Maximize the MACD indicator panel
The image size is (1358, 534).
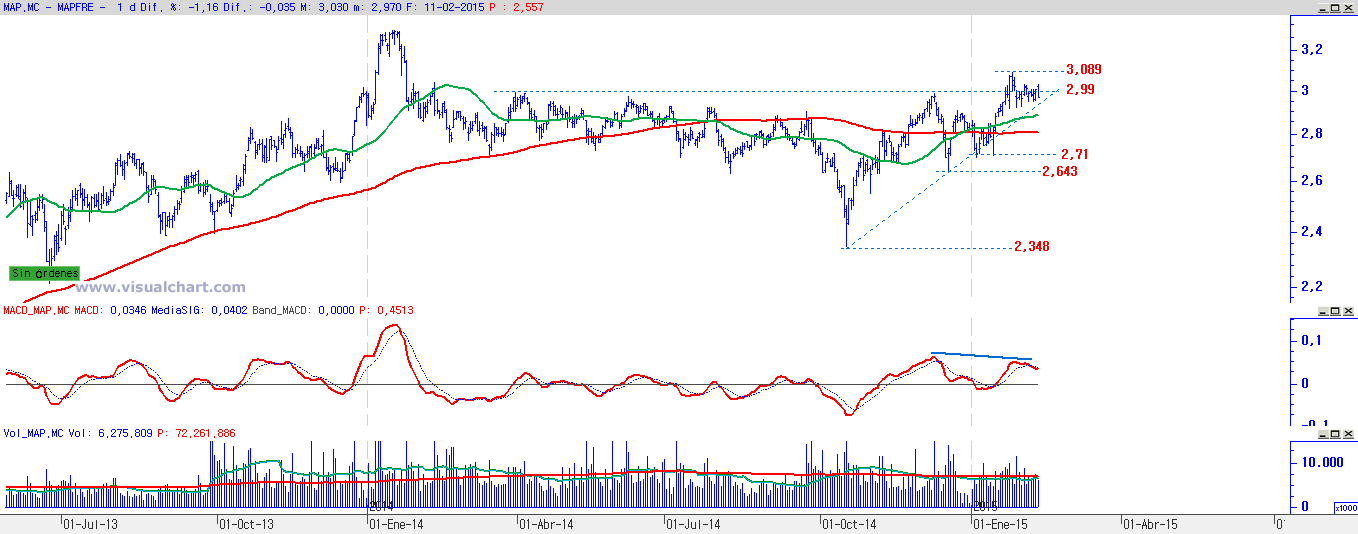coord(1335,313)
